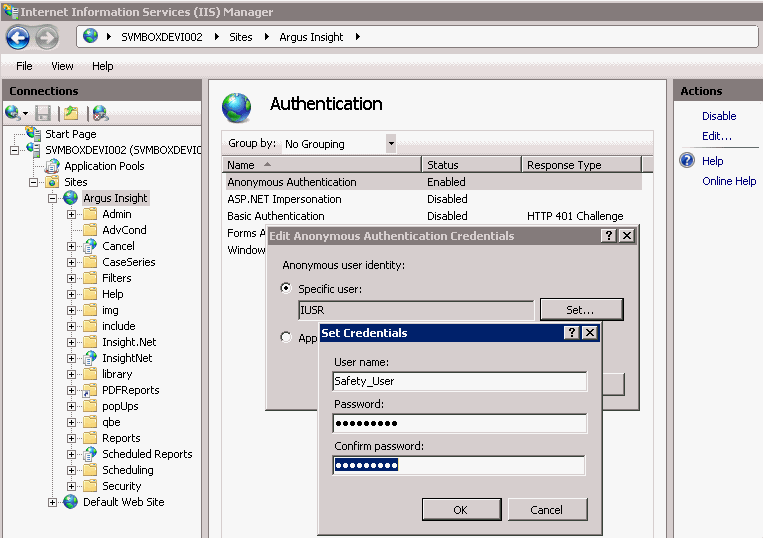Click the Cancel application icon in tree
The width and height of the screenshot is (763, 538).
coord(90,246)
